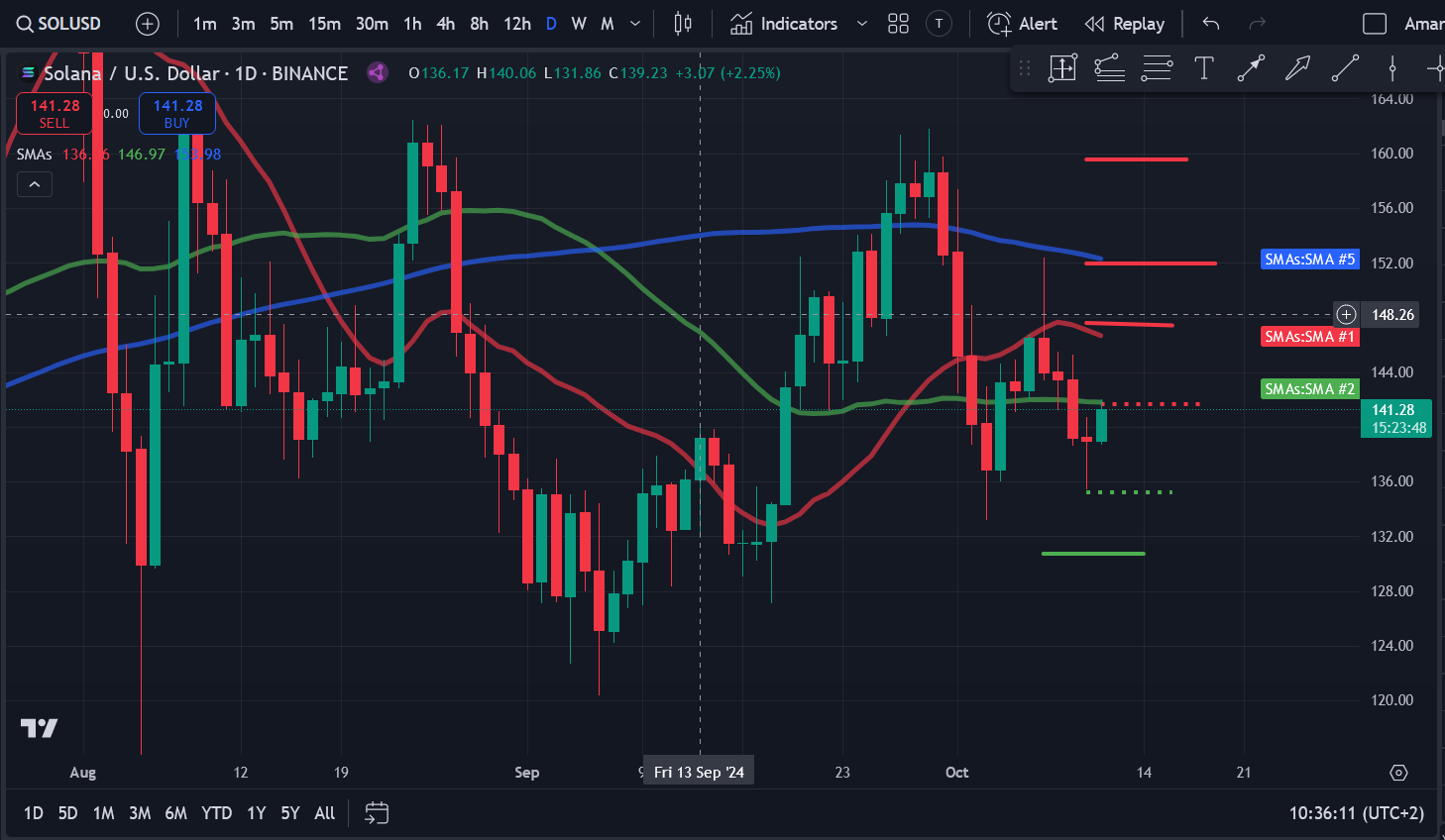Screen dimensions: 1445x840
Task: Click plus button beside 148.26 price
Action: click(1346, 315)
